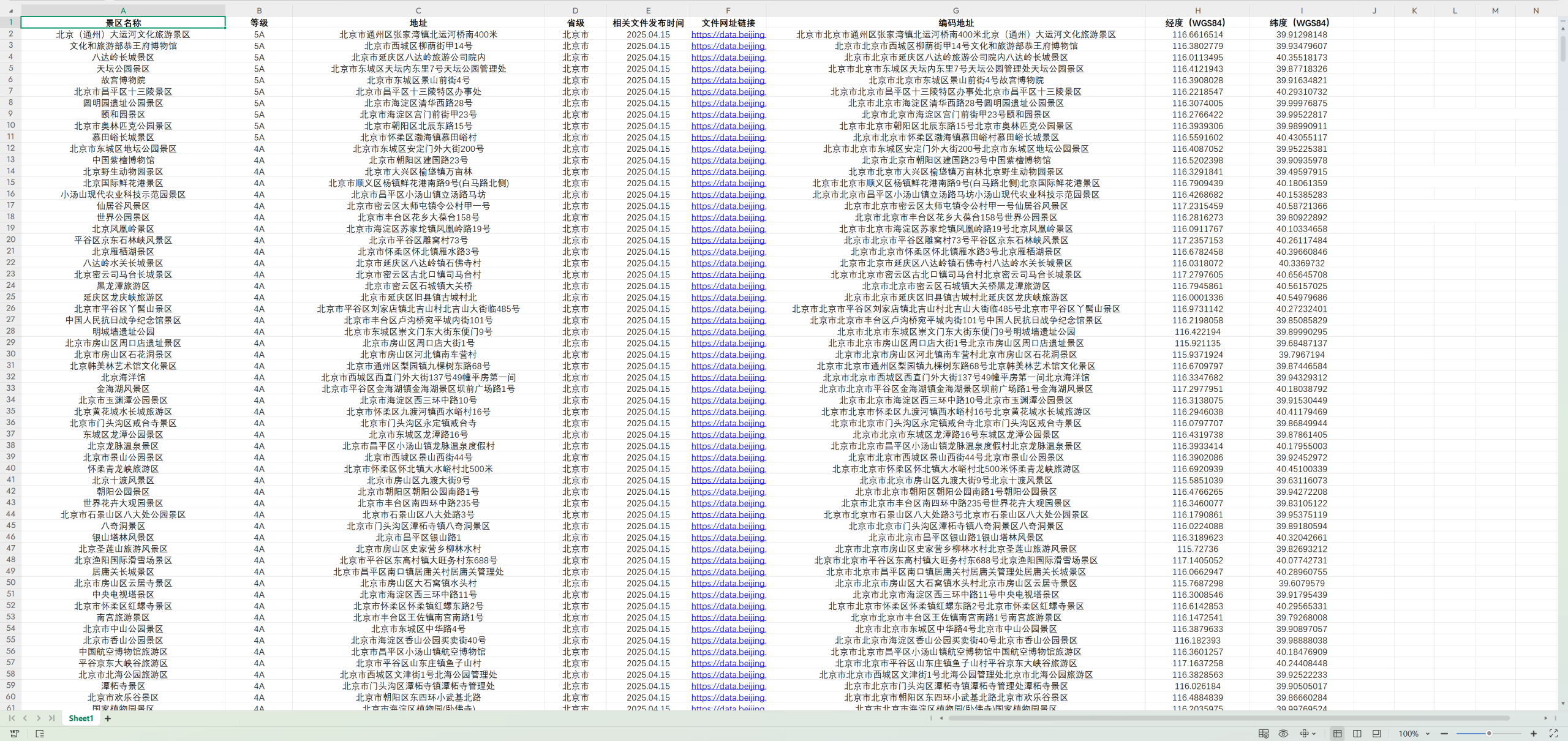
Task: Click the zoom in plus button
Action: 1534,734
